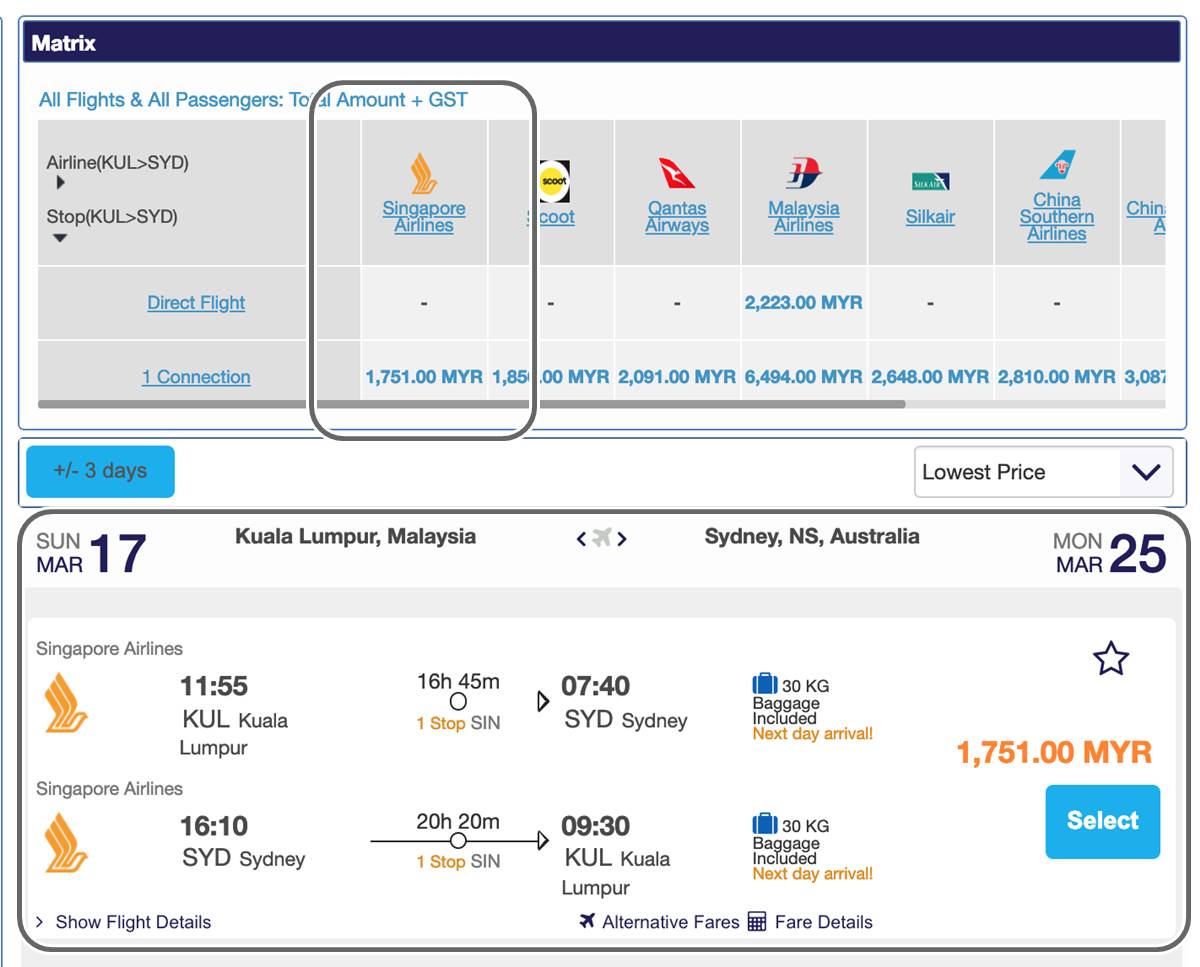Select the 2,091.00 MYR Qantas fare
Image resolution: width=1200 pixels, height=967 pixels.
677,377
